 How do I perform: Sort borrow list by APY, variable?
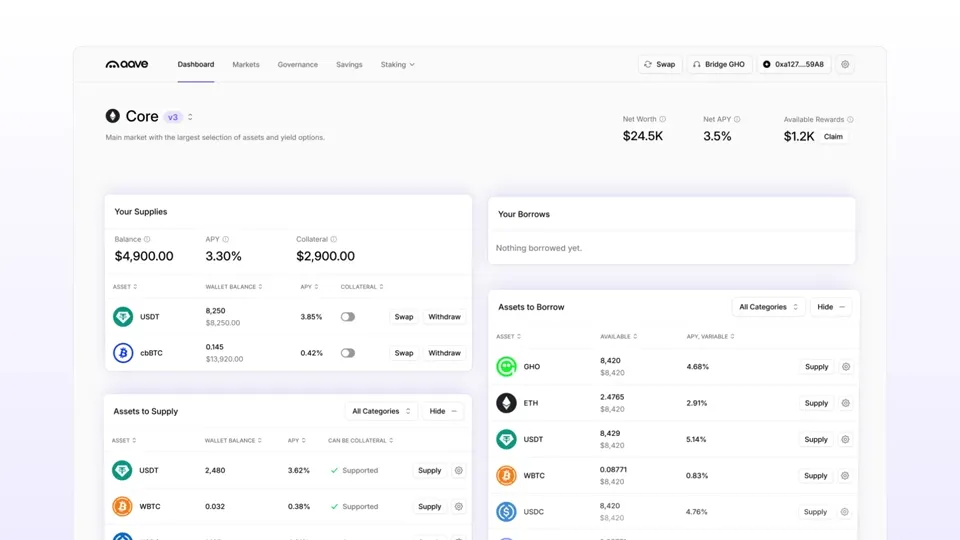click(710, 337)
